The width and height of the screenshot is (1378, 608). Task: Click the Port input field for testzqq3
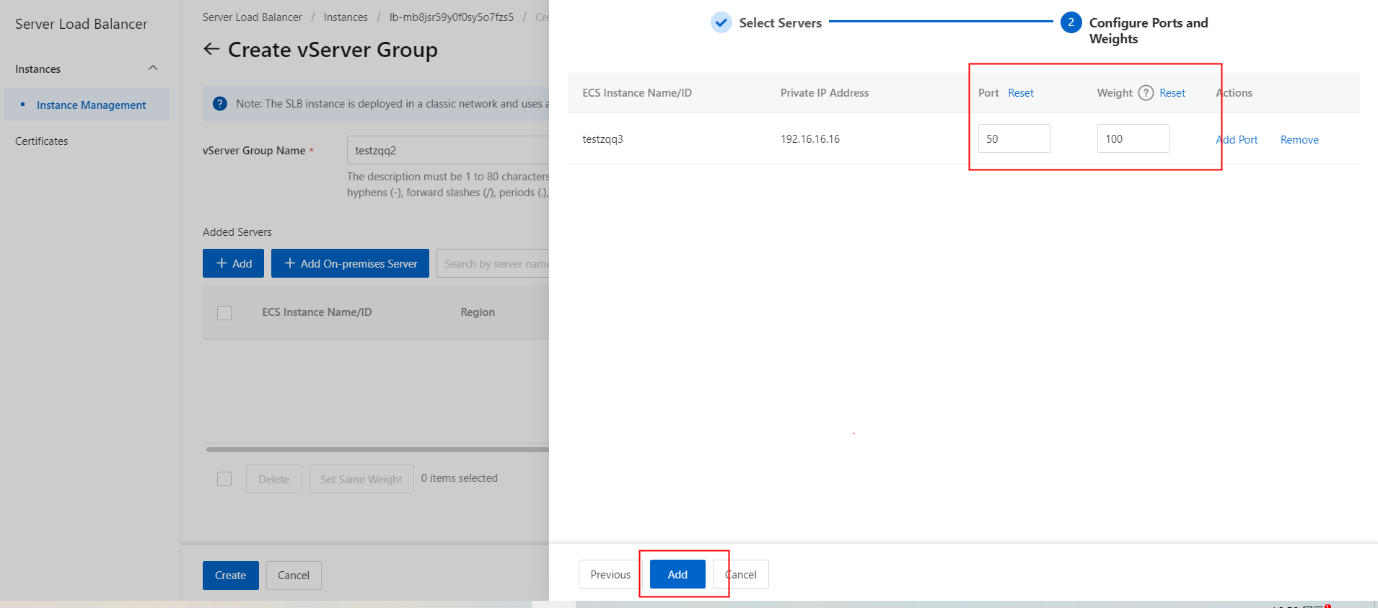coord(1014,139)
